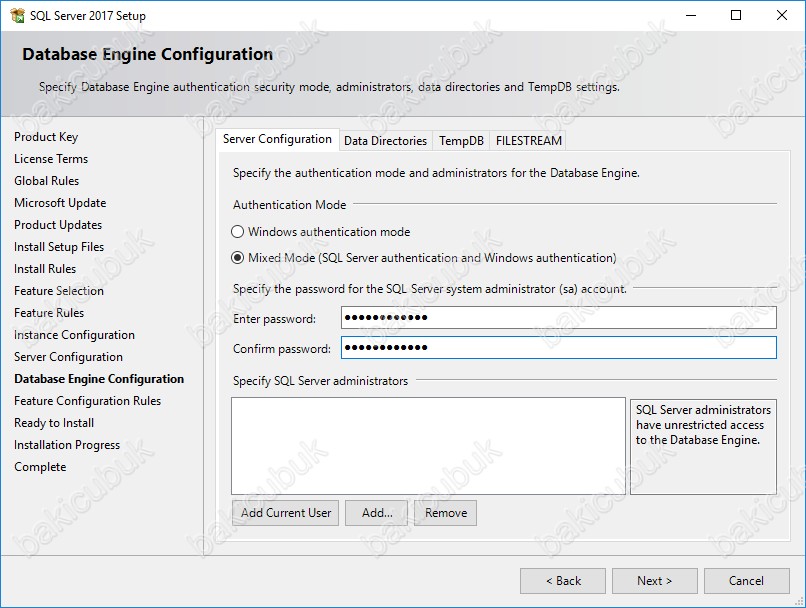Click the Confirm password field
The width and height of the screenshot is (806, 608).
pyautogui.click(x=558, y=348)
